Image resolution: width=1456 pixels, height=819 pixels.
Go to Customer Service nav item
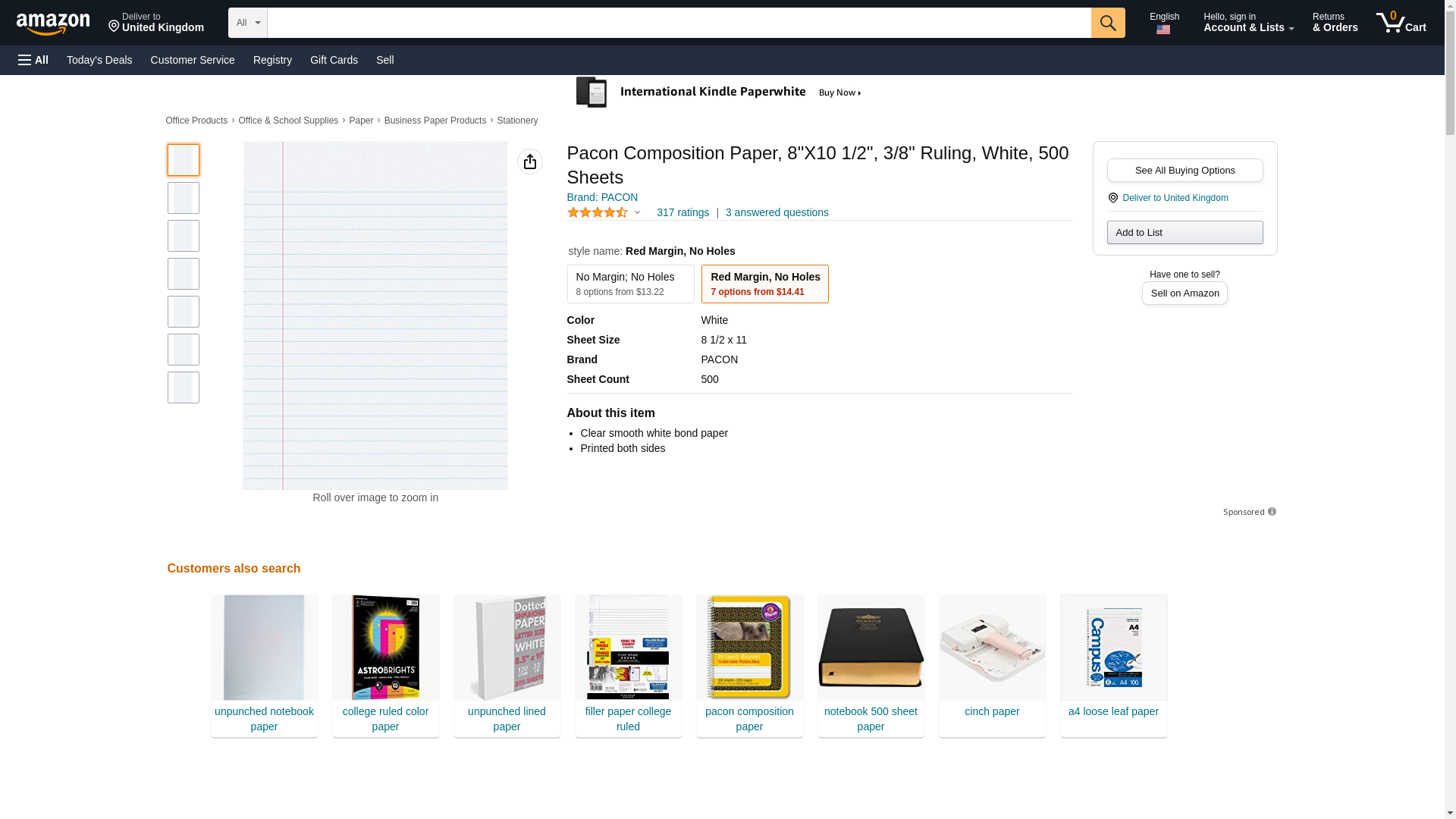click(193, 60)
